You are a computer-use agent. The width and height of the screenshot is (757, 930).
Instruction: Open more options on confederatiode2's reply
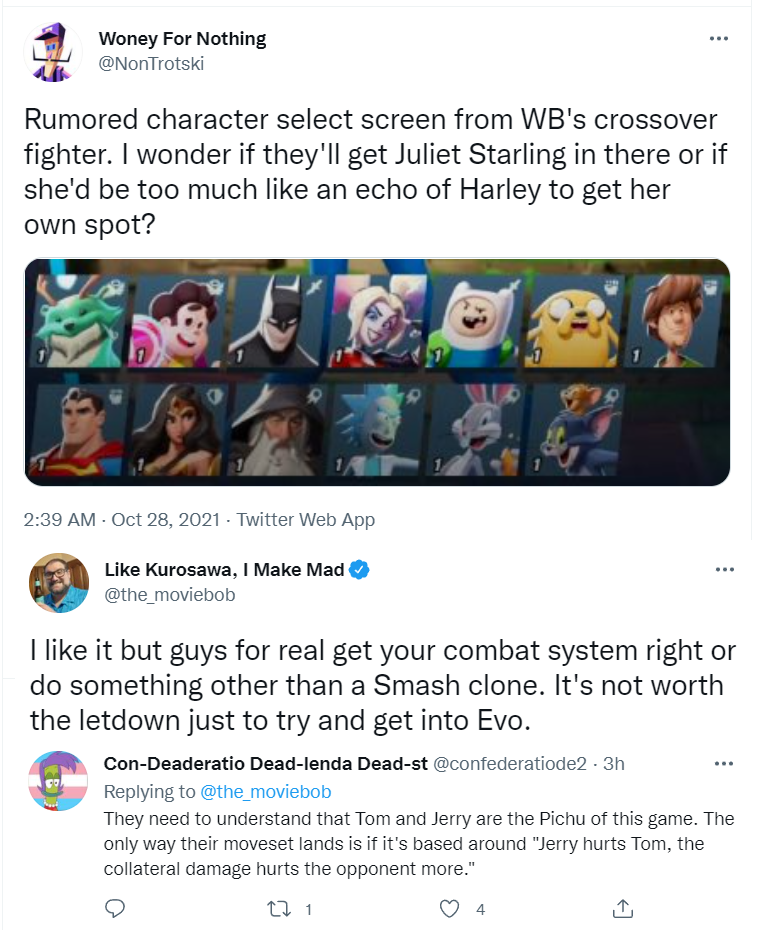(724, 763)
